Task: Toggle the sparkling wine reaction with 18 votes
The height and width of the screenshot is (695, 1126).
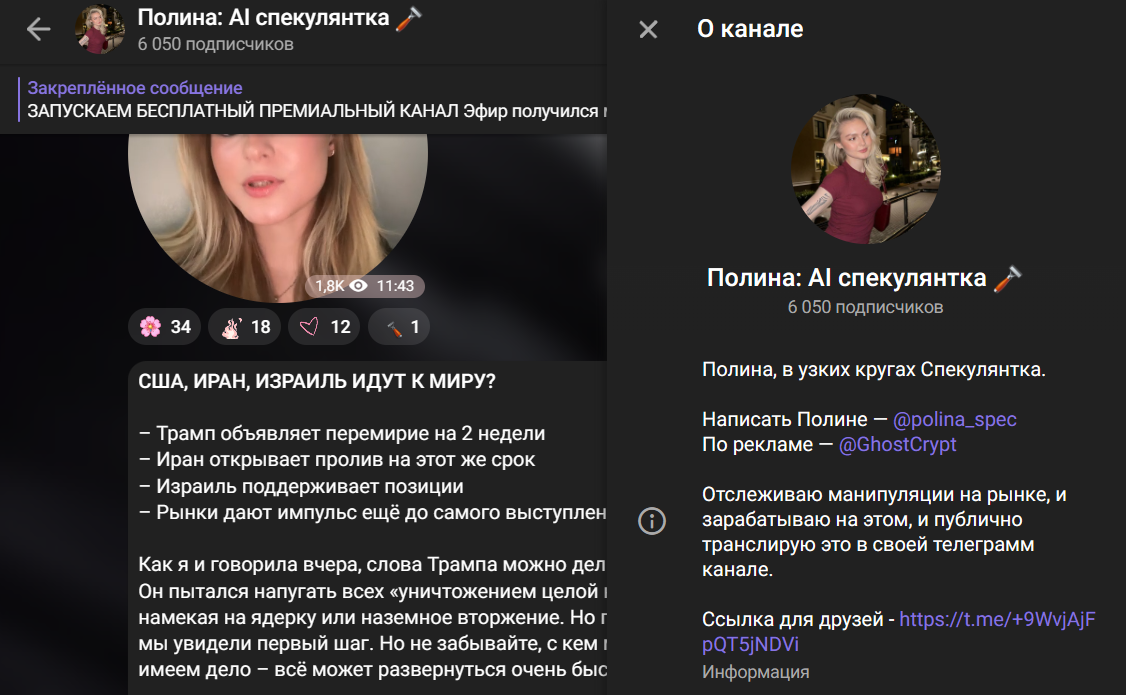Action: pyautogui.click(x=244, y=326)
